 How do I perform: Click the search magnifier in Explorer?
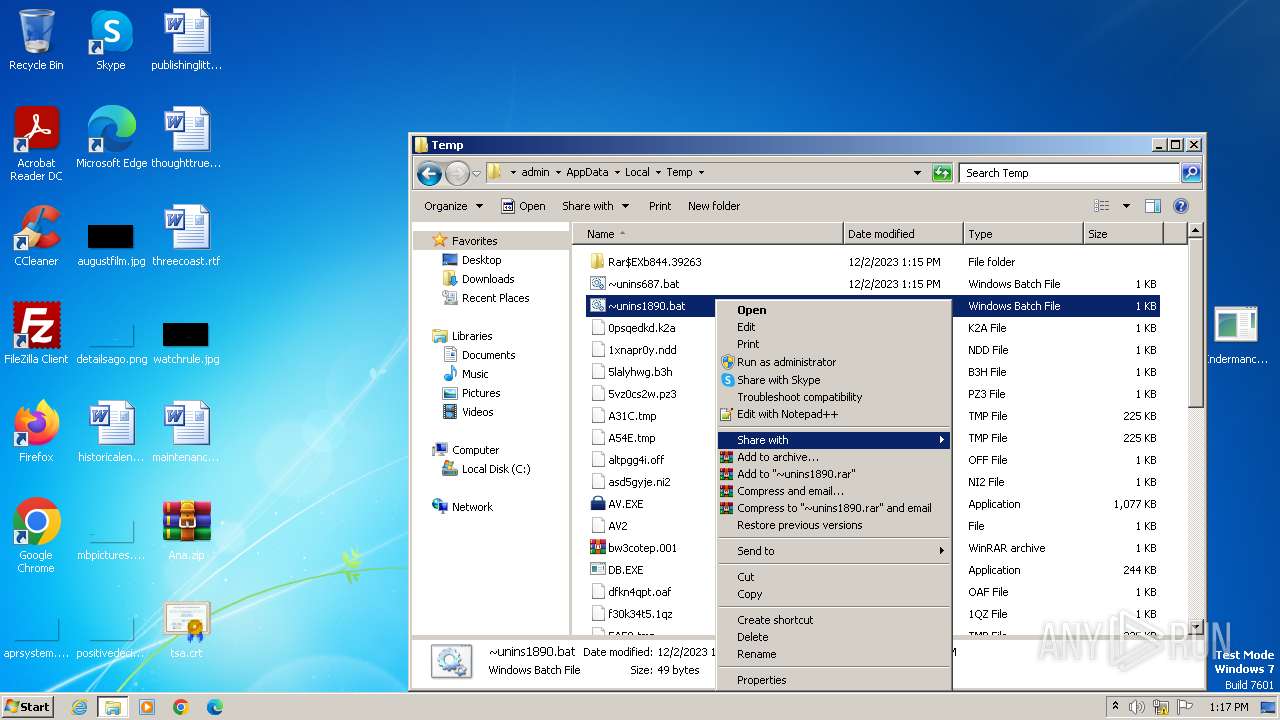pos(1190,172)
